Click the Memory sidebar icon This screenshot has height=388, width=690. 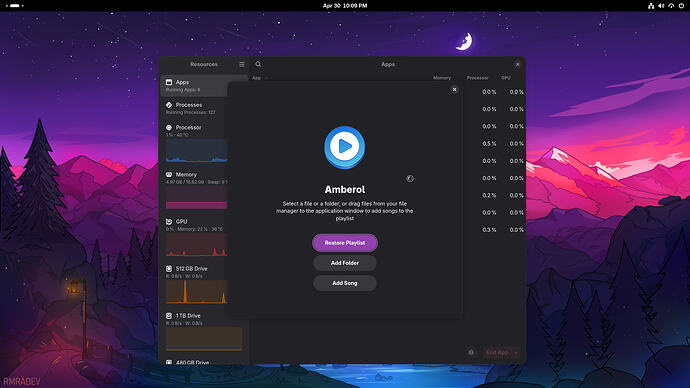coord(169,175)
